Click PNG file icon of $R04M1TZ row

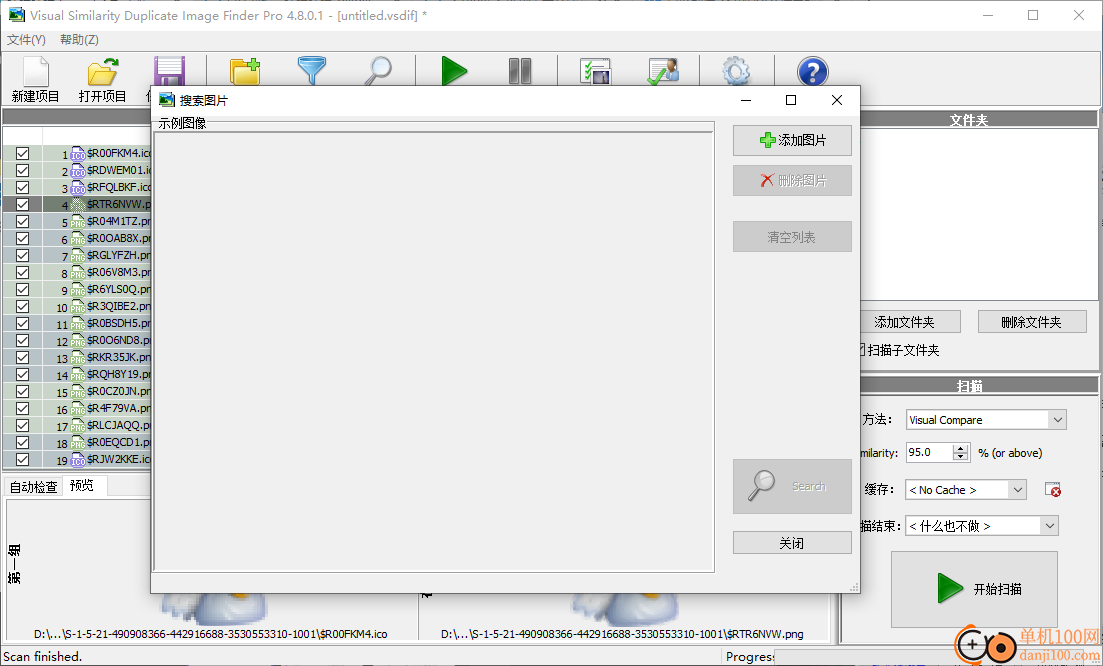(77, 222)
